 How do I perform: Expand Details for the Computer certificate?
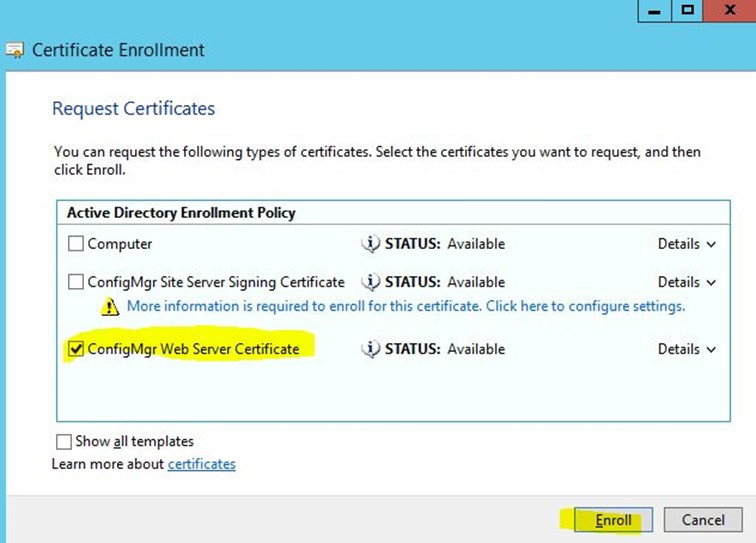pos(687,244)
